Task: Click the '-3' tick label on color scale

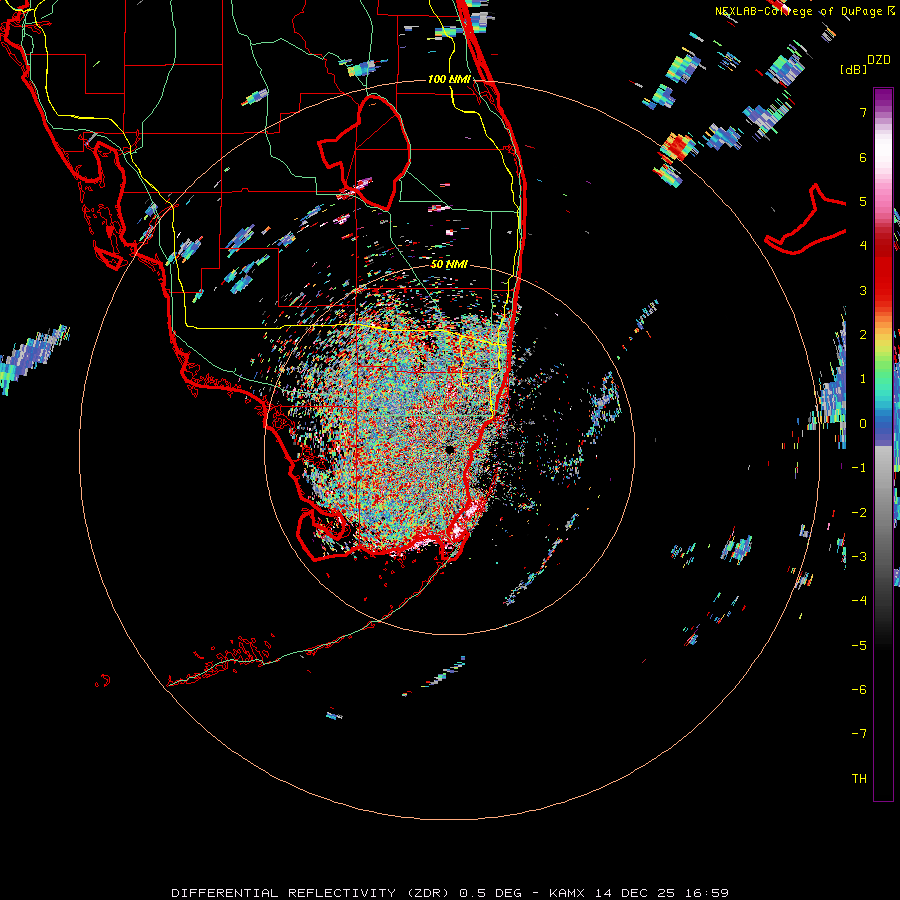Action: pyautogui.click(x=859, y=556)
